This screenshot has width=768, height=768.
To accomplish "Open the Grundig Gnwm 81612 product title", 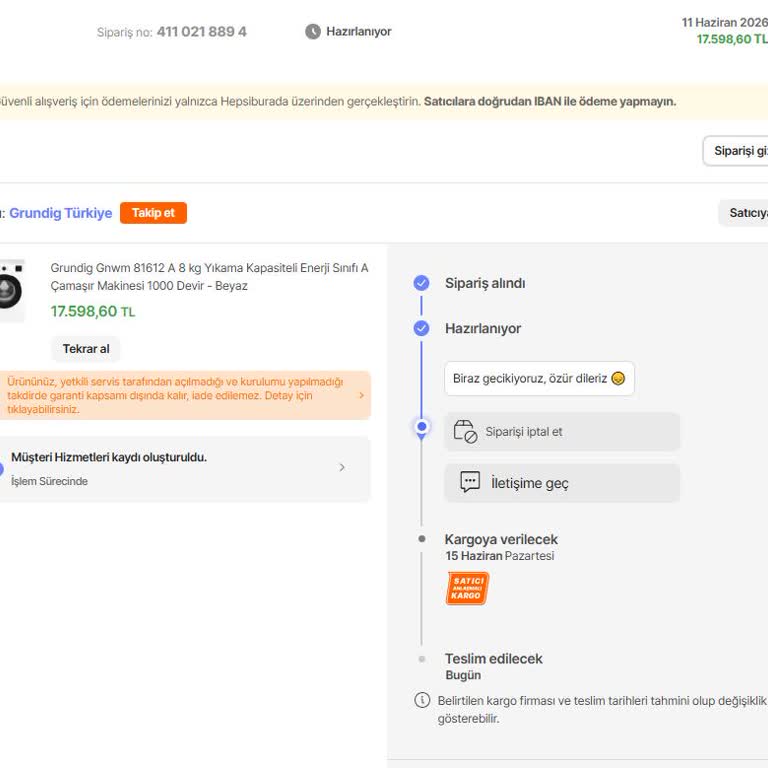I will (209, 277).
